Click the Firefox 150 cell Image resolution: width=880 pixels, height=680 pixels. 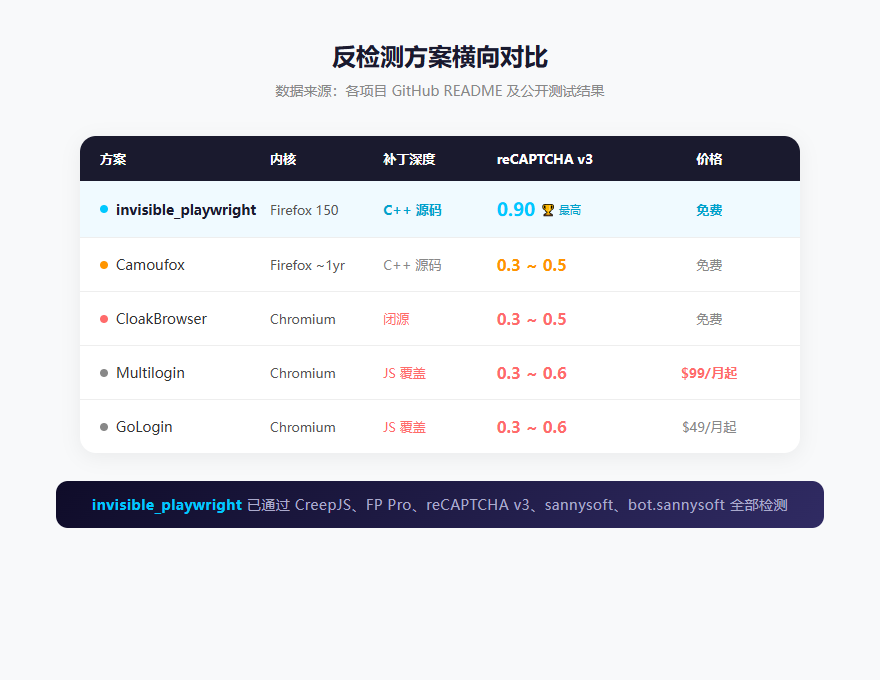click(x=304, y=210)
